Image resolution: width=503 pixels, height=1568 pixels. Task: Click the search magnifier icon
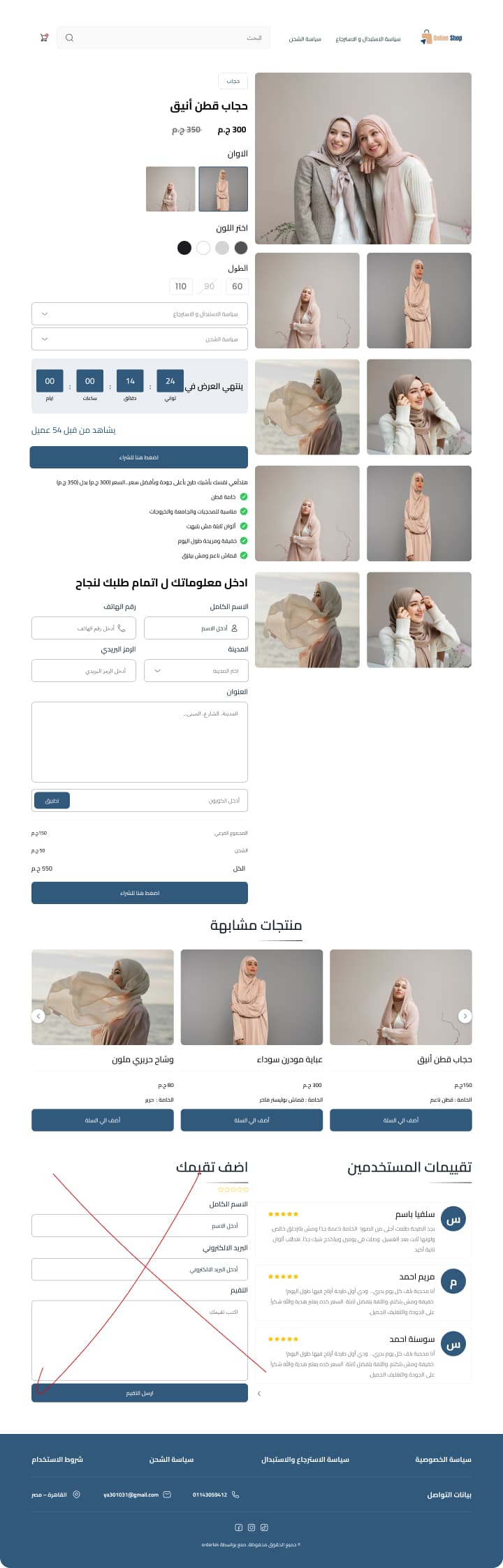point(69,38)
